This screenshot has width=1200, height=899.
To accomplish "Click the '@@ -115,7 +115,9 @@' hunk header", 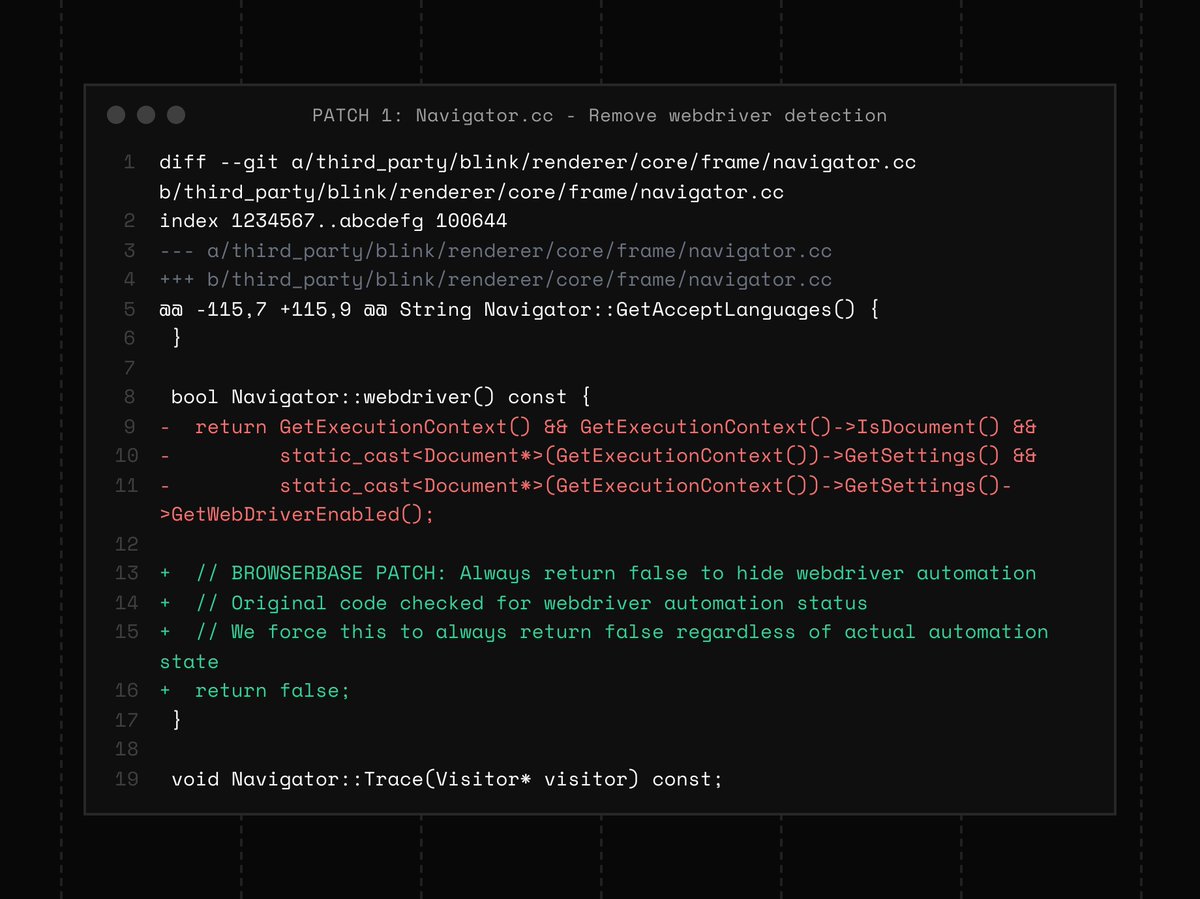I will click(519, 309).
